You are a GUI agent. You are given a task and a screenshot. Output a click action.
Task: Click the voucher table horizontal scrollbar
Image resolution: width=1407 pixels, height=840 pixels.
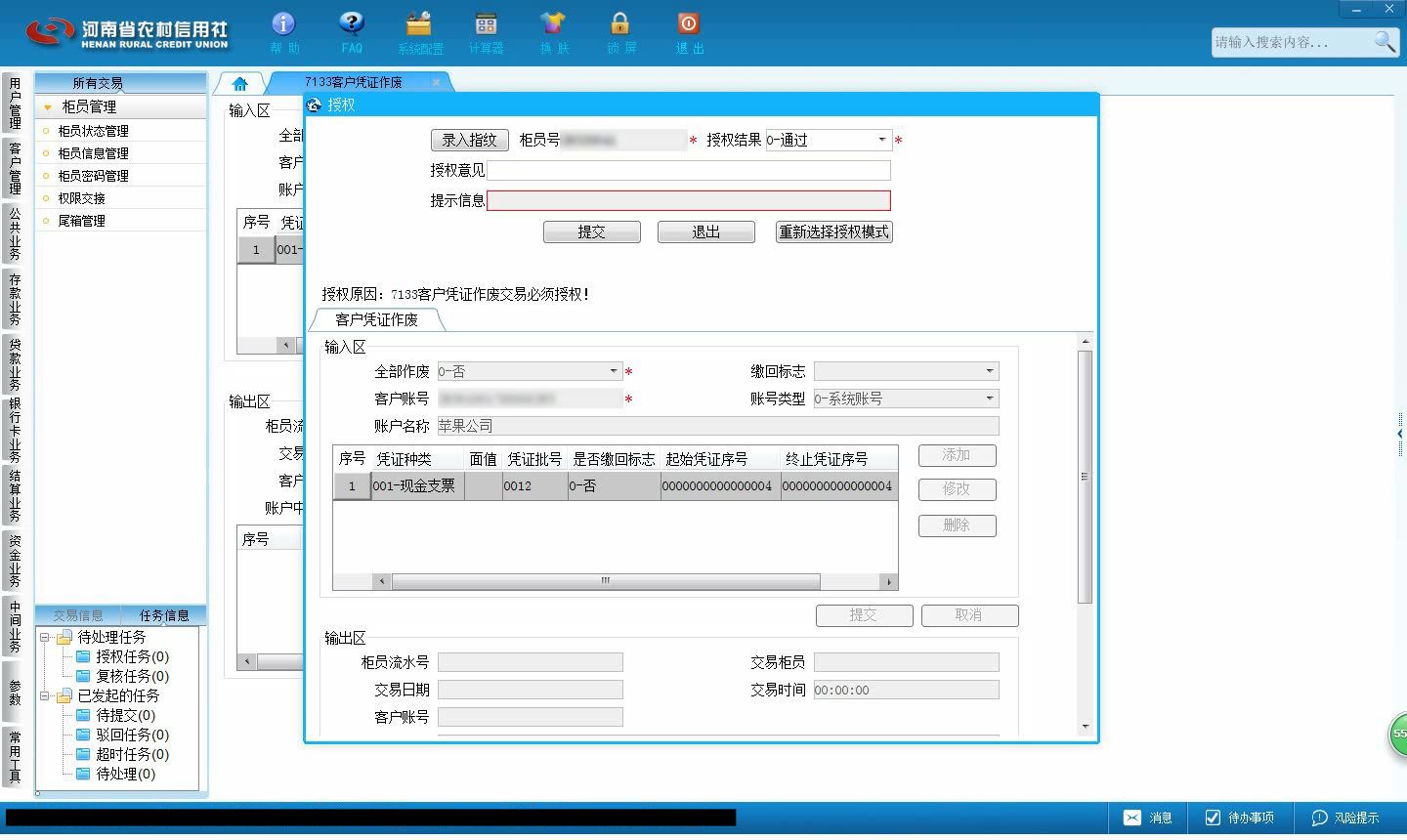[x=605, y=581]
